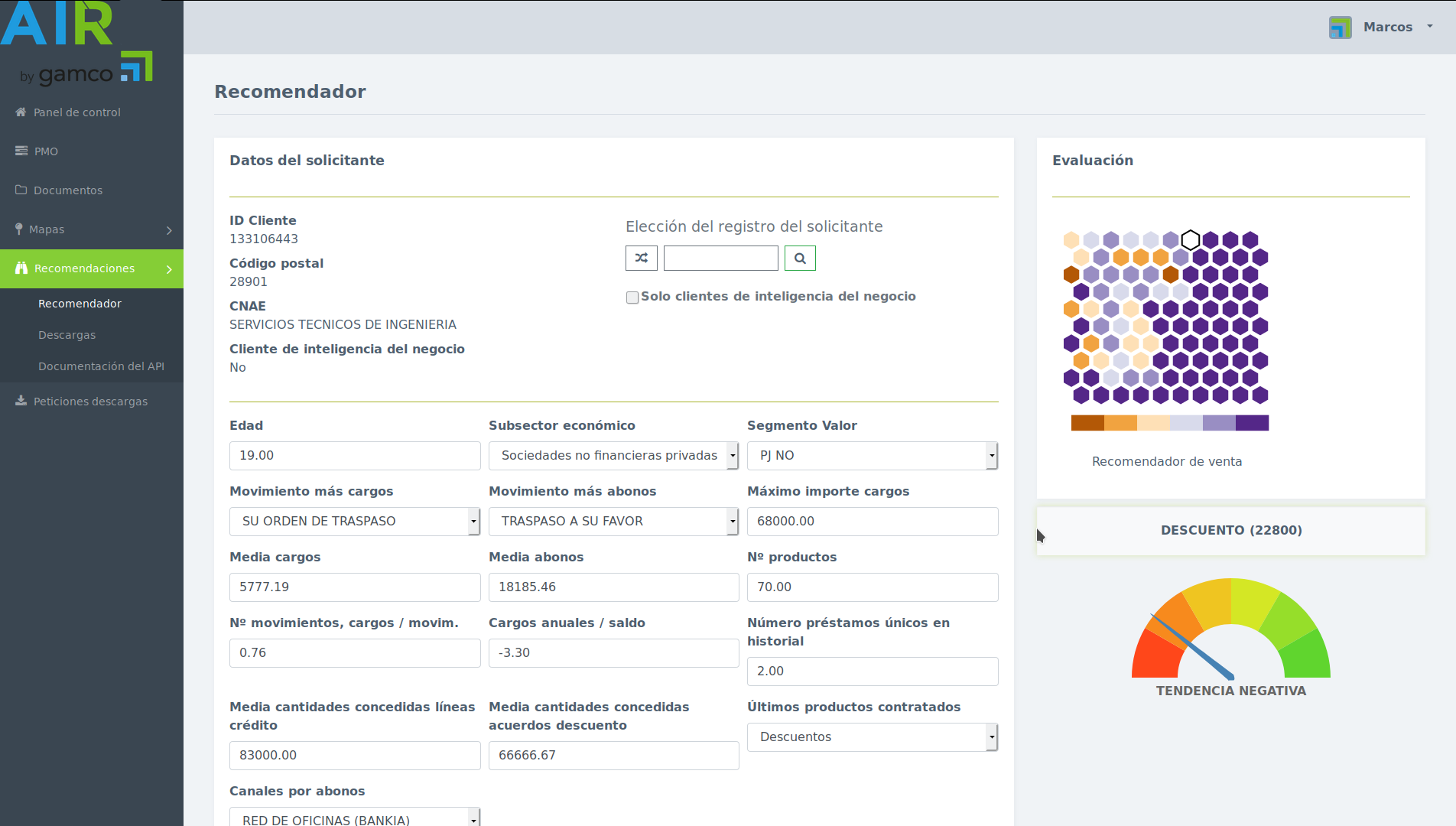Open the Segmento Valor dropdown

coord(873,456)
